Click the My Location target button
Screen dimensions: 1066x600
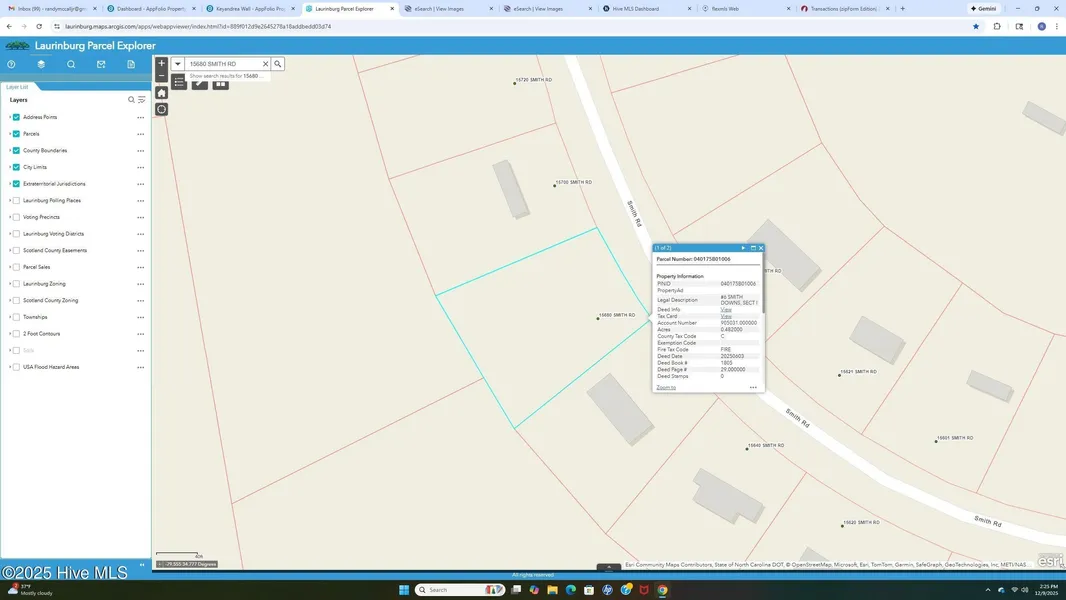point(161,109)
